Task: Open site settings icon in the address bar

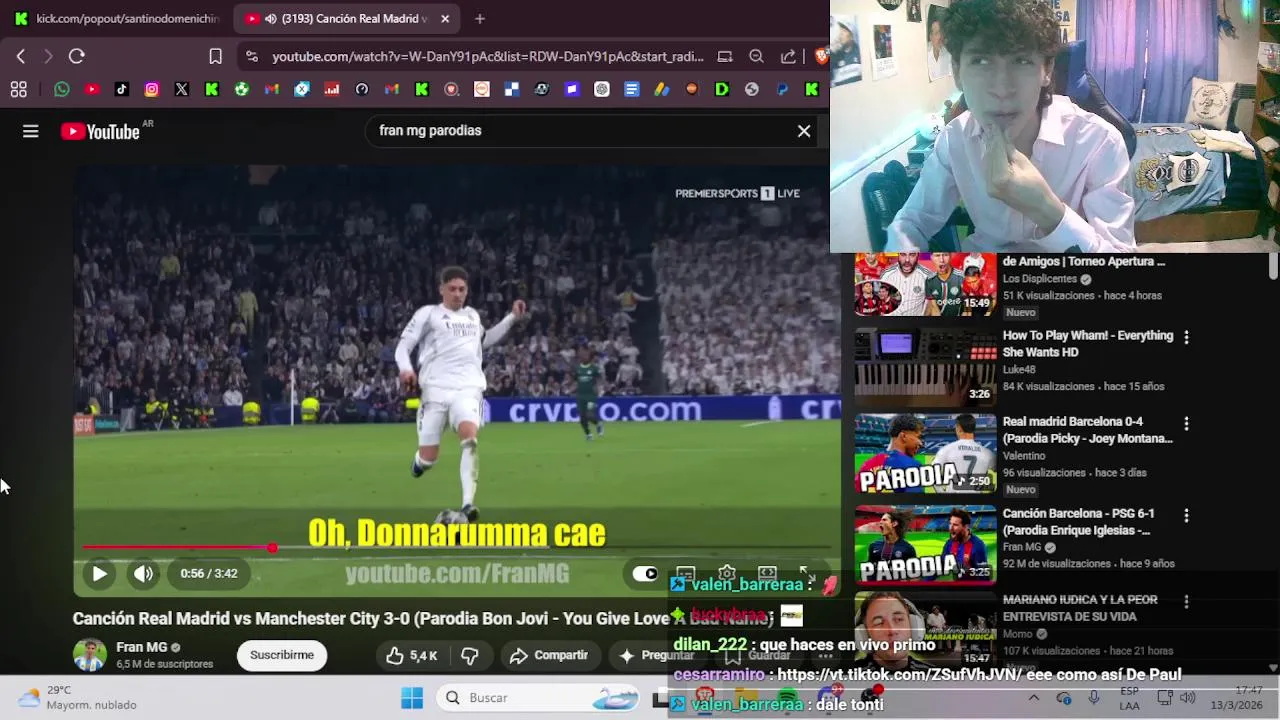Action: tap(251, 57)
